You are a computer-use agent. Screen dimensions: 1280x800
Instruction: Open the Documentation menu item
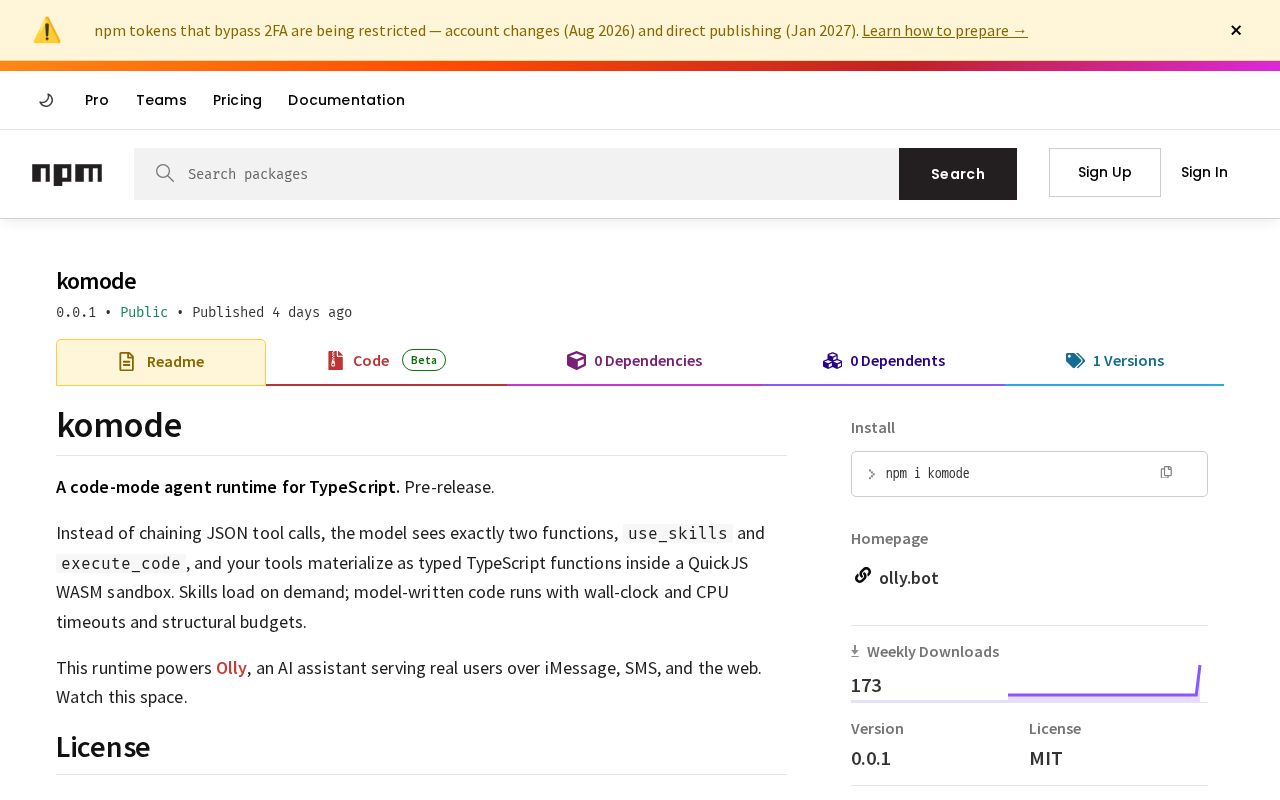click(346, 100)
